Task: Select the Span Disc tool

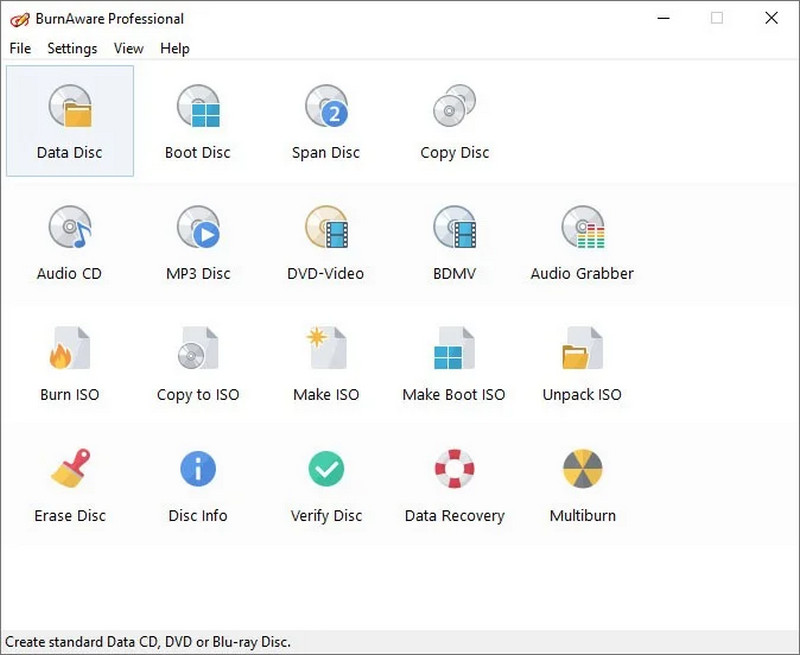Action: pos(326,108)
